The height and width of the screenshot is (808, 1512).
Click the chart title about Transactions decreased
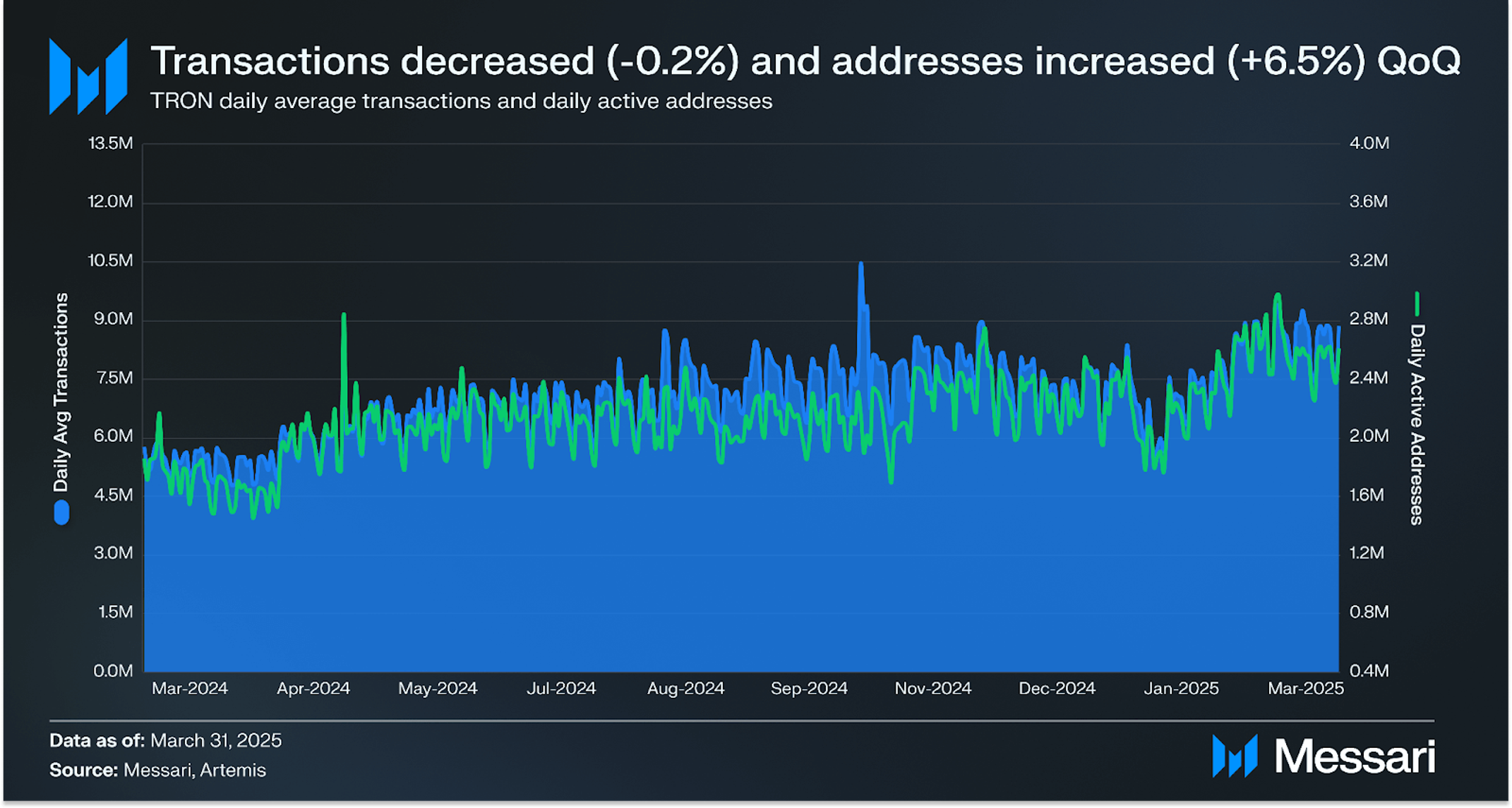(x=805, y=61)
